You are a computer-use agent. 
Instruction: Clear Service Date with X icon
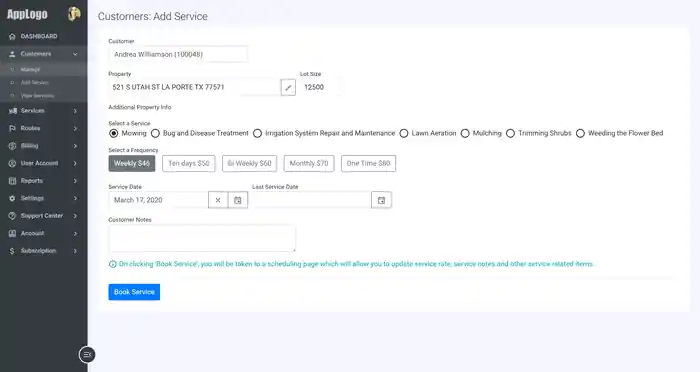click(x=218, y=200)
